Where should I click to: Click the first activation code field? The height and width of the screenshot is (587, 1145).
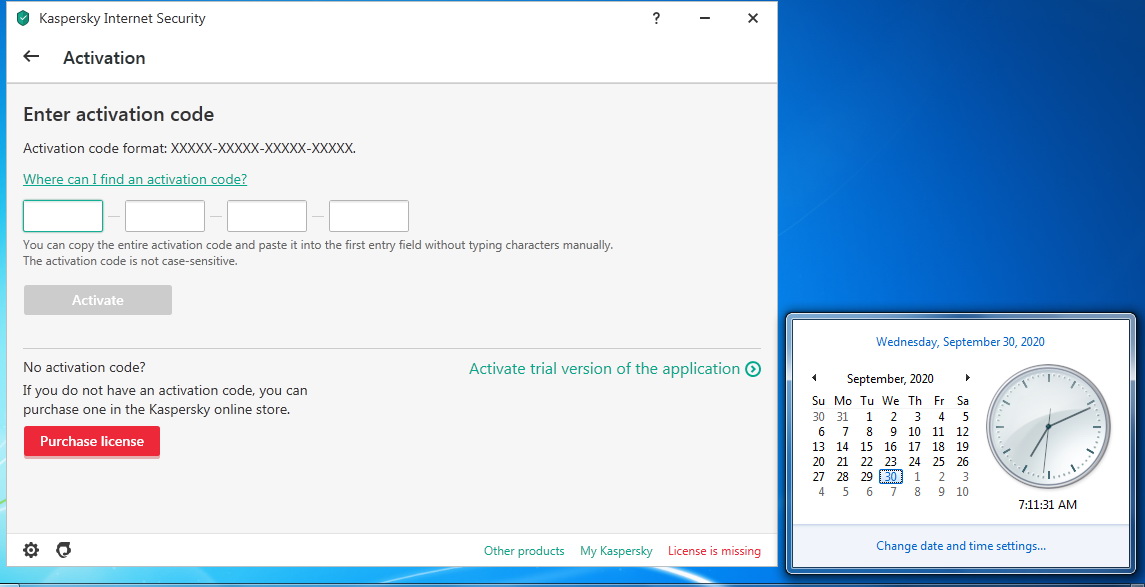(63, 216)
